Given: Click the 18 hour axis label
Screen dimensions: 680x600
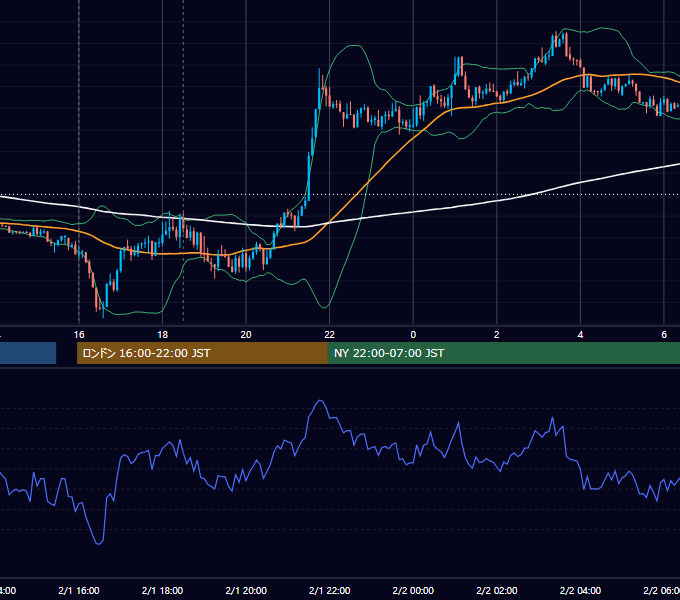Looking at the screenshot, I should [x=162, y=335].
